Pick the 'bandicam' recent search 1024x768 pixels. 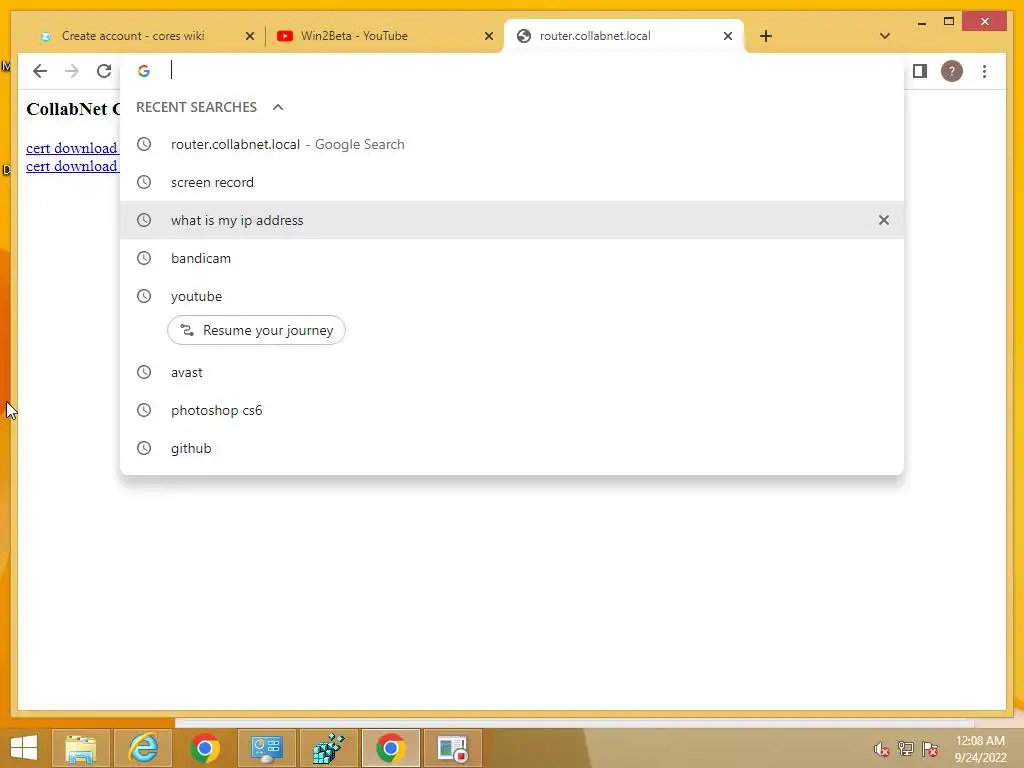[x=512, y=258]
